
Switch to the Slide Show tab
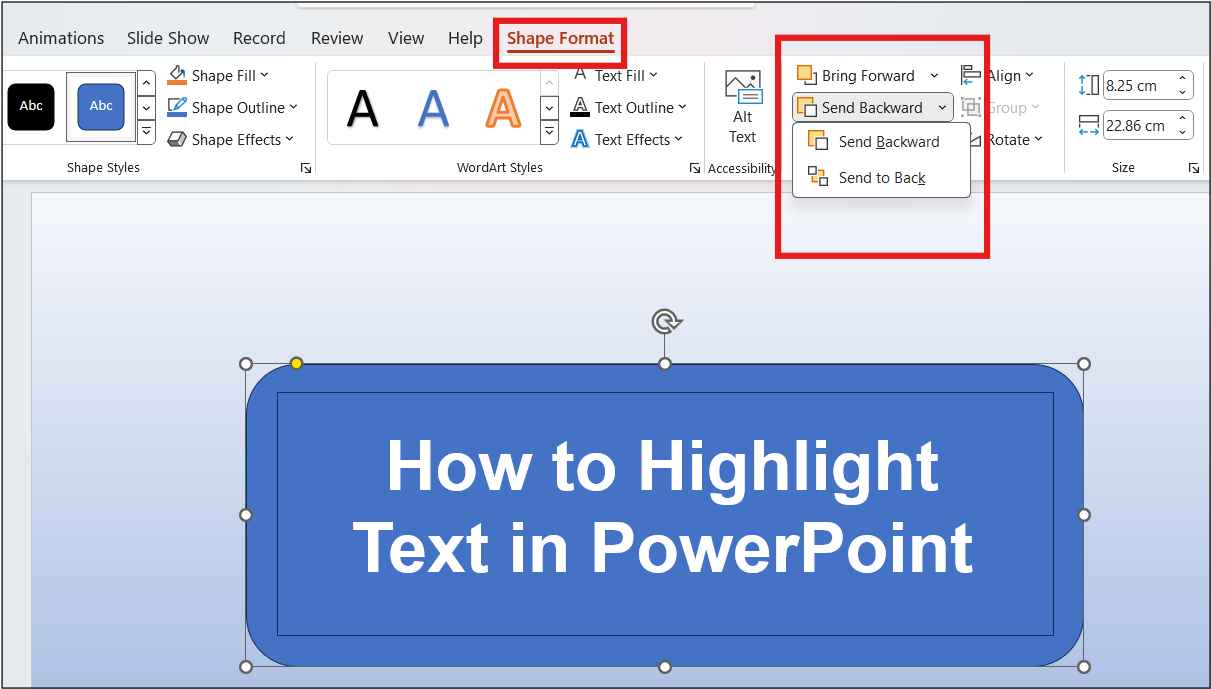pyautogui.click(x=168, y=38)
